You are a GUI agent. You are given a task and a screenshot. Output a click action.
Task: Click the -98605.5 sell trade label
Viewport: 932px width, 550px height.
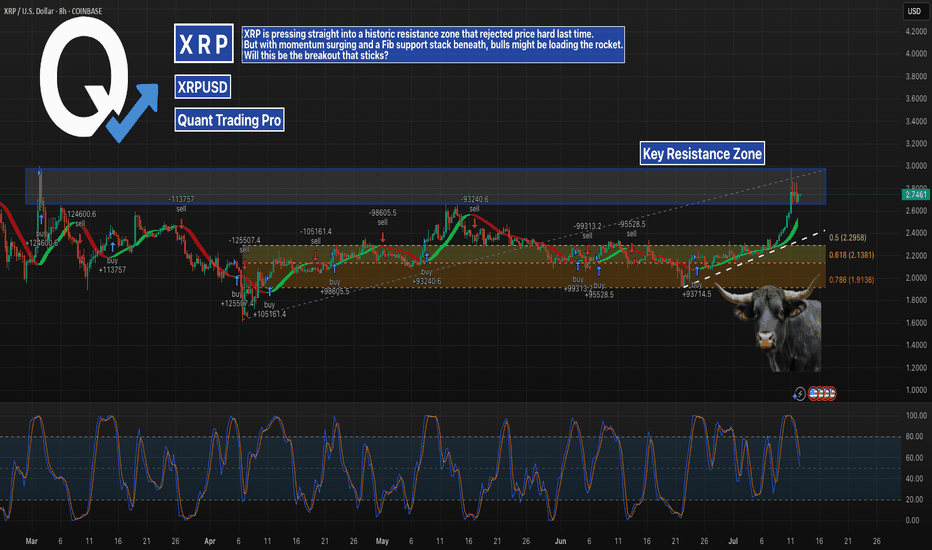point(382,217)
